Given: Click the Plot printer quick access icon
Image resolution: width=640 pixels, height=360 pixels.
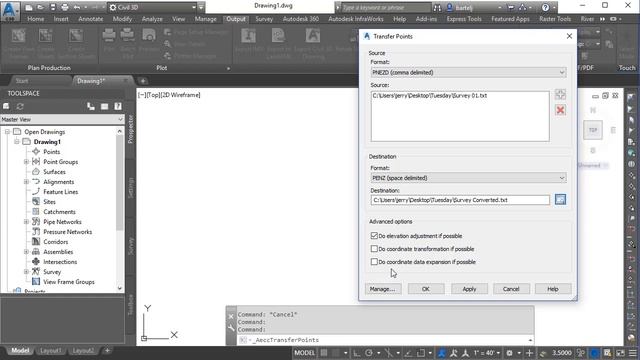Looking at the screenshot, I should [x=65, y=7].
